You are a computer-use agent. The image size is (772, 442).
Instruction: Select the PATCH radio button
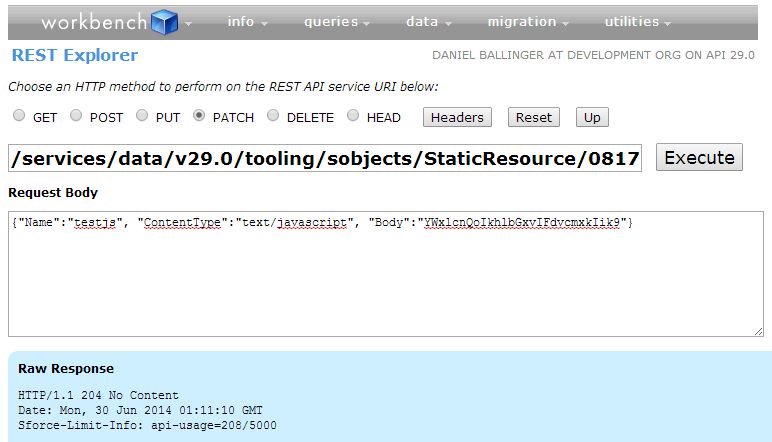tap(199, 116)
